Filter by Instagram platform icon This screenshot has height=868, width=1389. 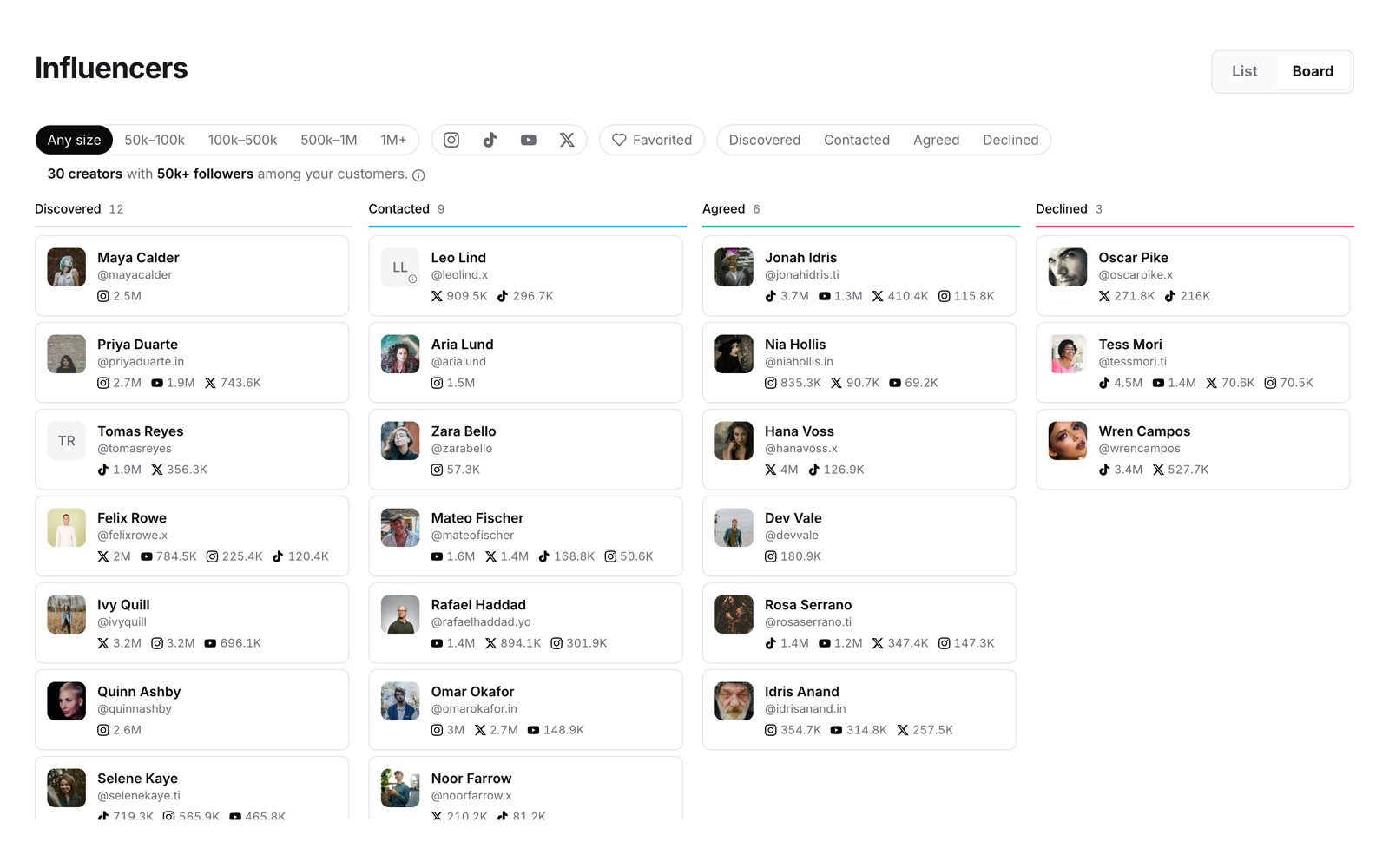tap(451, 140)
